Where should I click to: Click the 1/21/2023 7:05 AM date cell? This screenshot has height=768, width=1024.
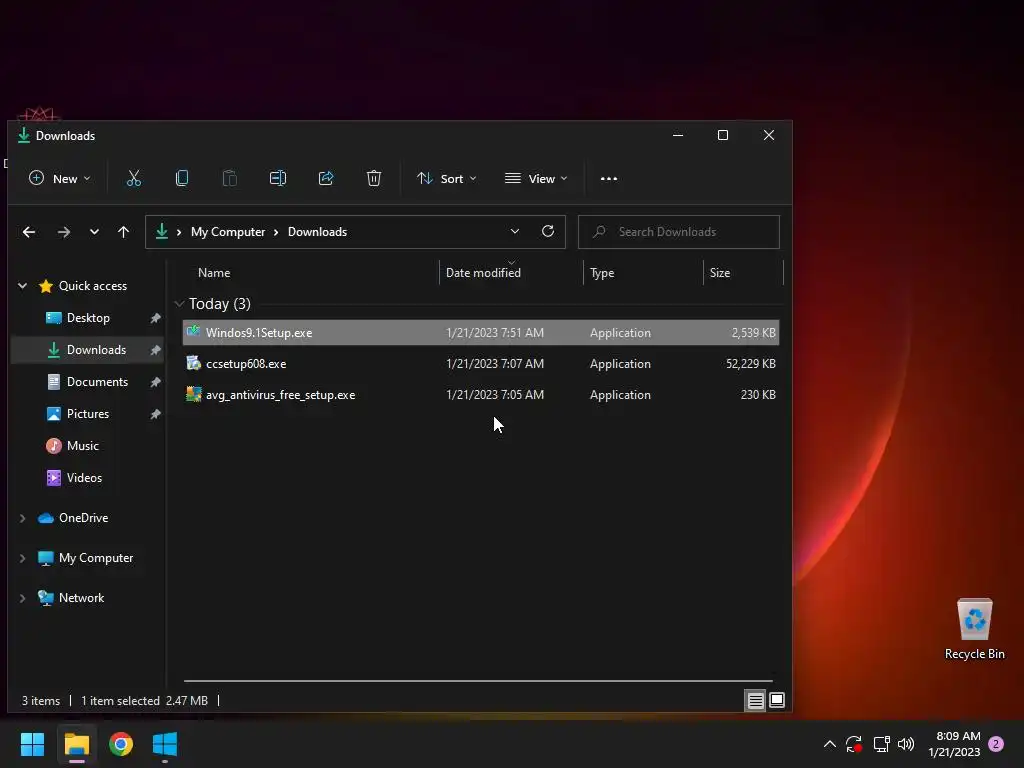coord(495,395)
